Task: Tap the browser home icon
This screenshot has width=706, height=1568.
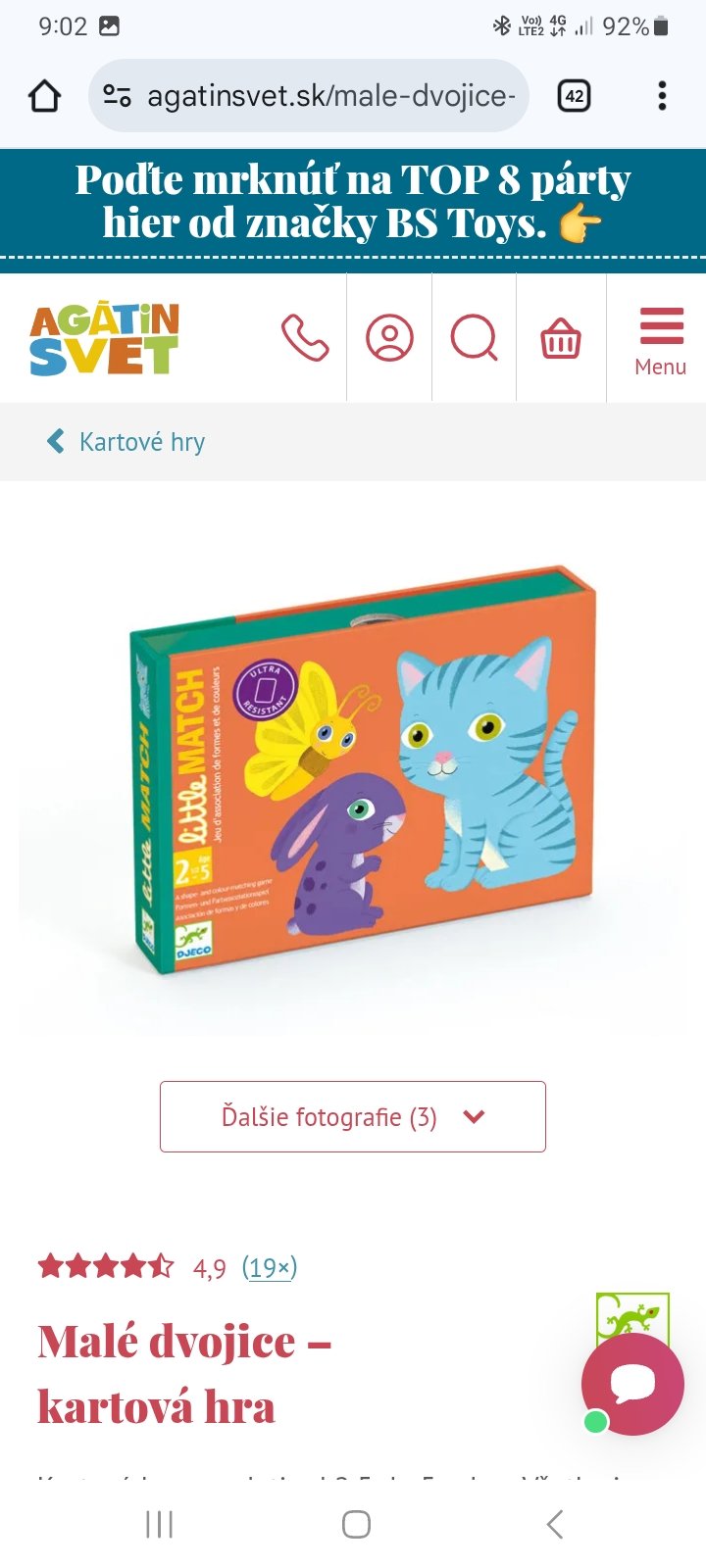Action: (45, 96)
